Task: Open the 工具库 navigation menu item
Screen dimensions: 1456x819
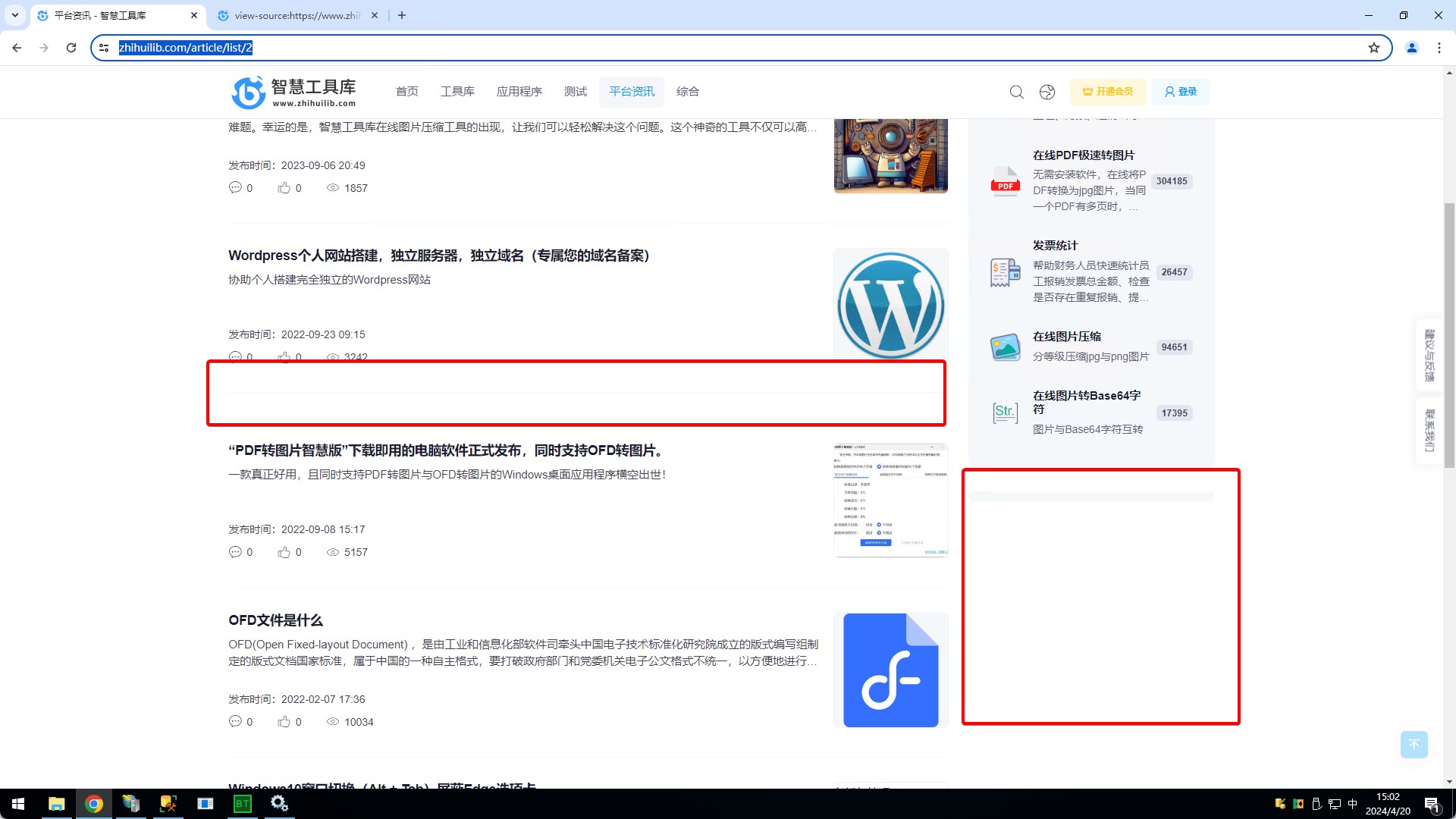Action: click(x=457, y=92)
